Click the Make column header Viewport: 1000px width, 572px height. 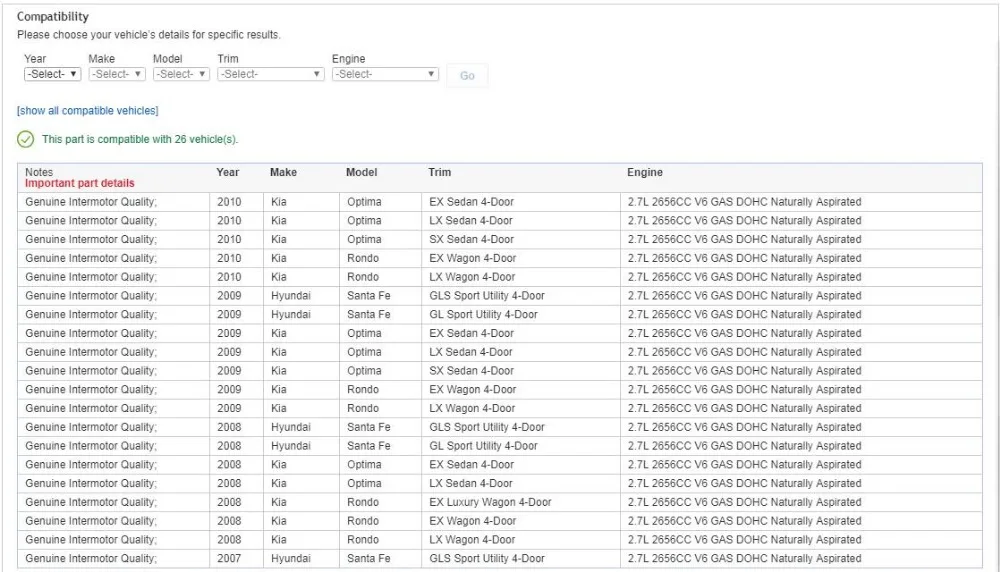tap(283, 172)
